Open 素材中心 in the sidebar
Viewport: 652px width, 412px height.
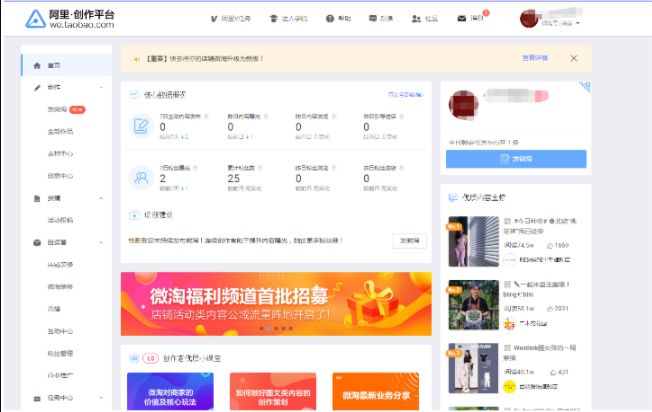60,153
